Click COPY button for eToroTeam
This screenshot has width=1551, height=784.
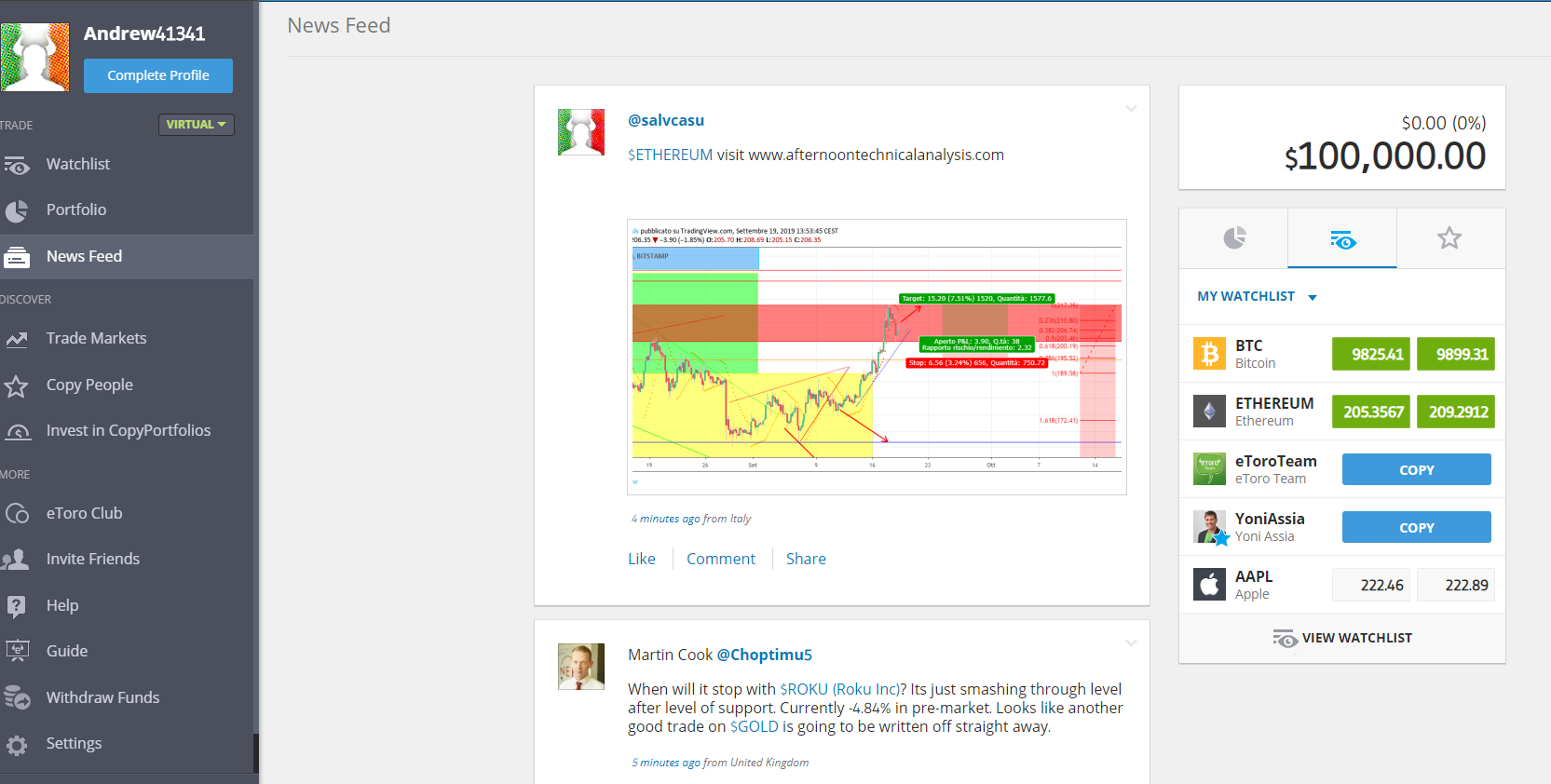(1416, 469)
